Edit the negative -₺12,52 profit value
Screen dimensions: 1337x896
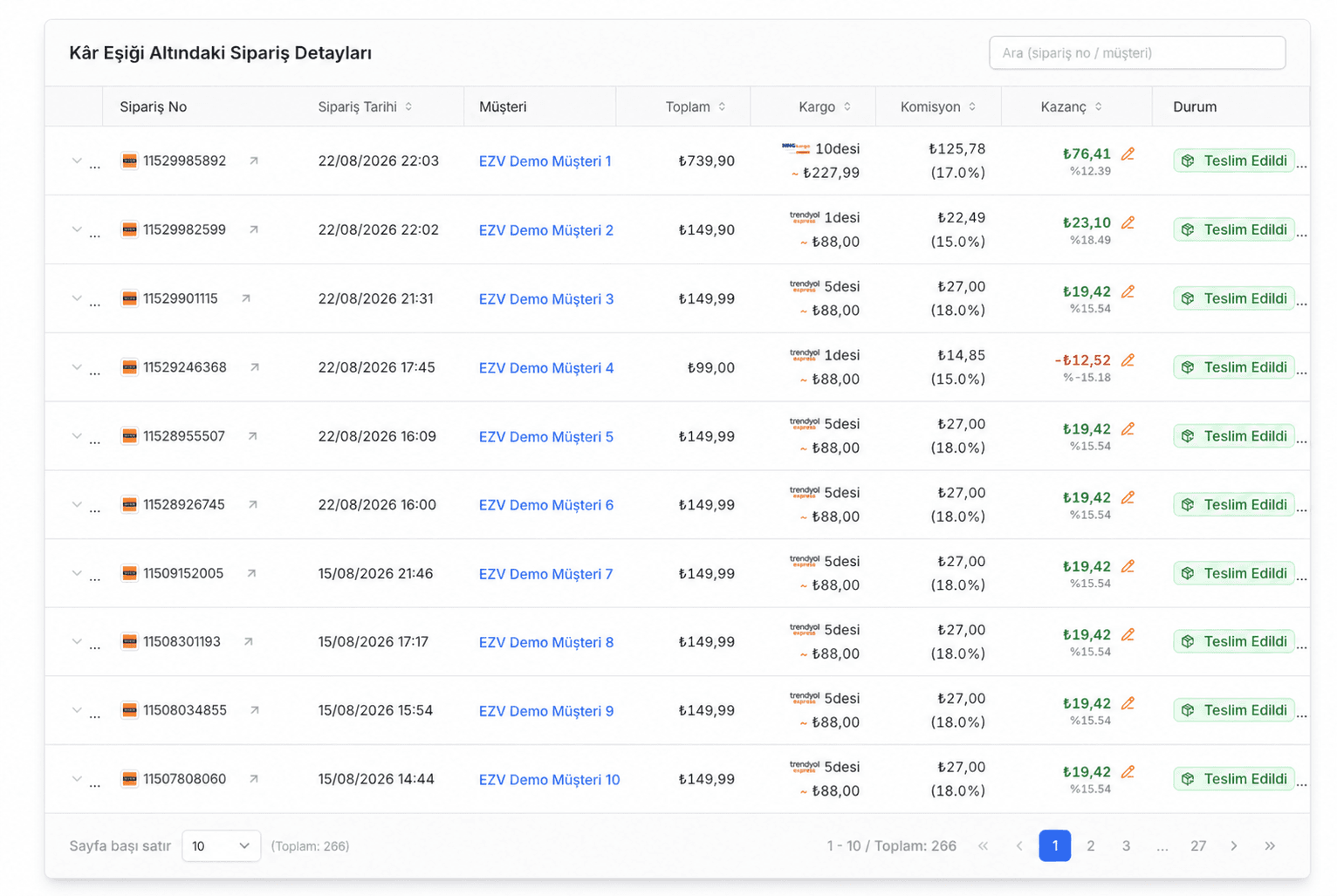point(1128,359)
